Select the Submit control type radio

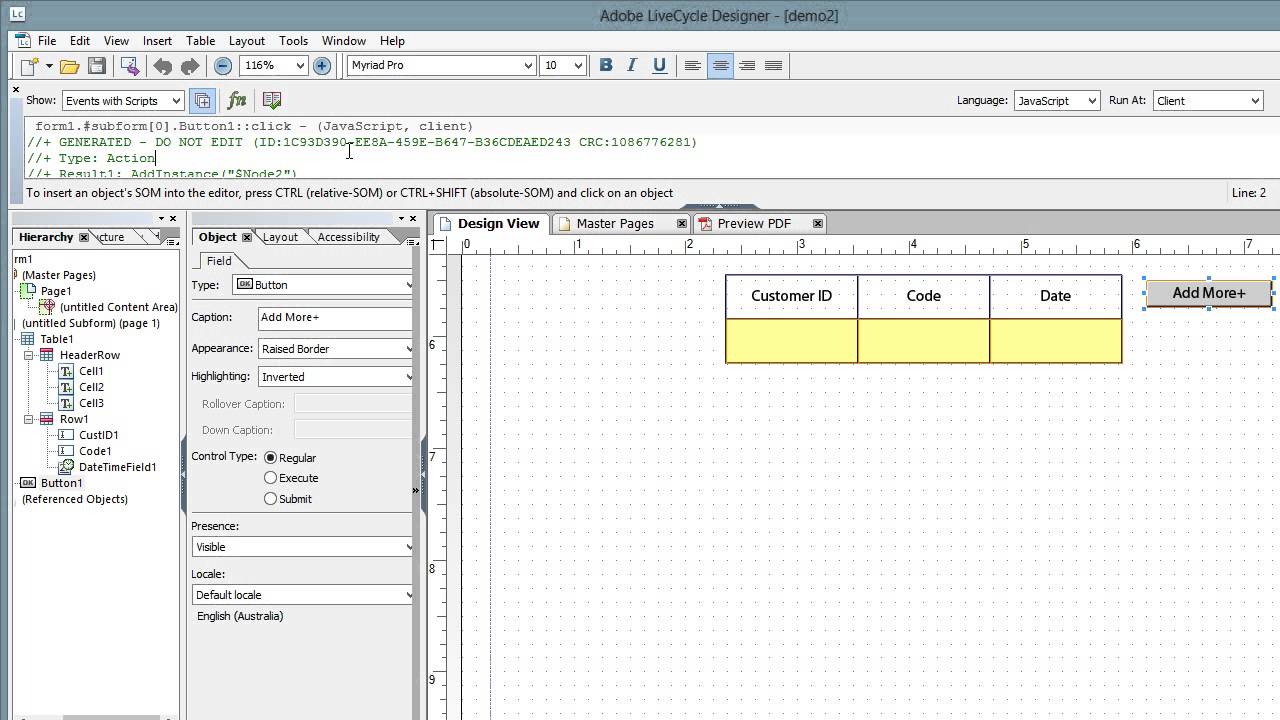point(270,498)
